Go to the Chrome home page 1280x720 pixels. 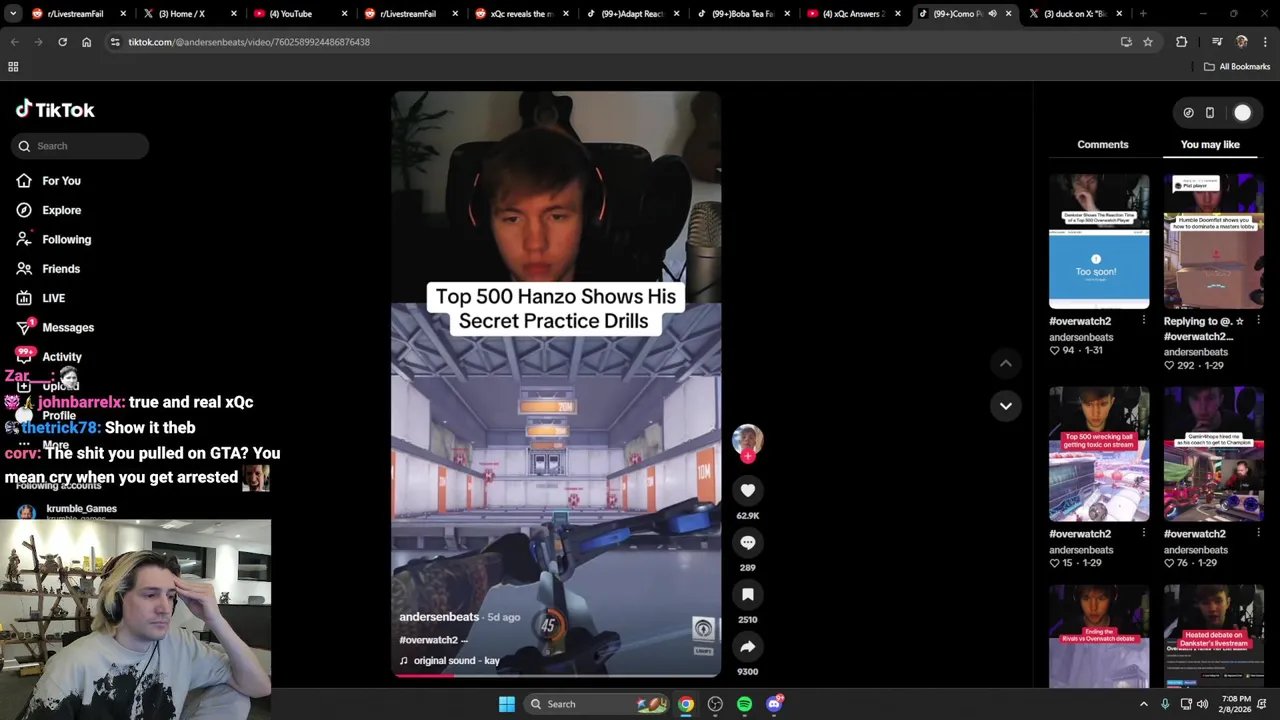tap(86, 42)
